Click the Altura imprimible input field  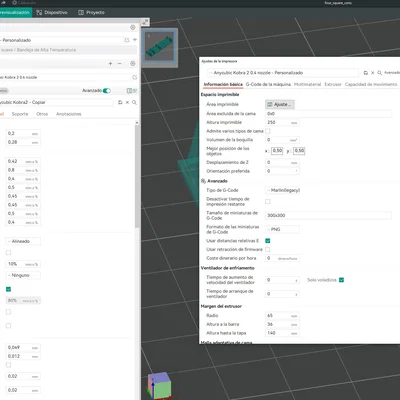coord(282,122)
